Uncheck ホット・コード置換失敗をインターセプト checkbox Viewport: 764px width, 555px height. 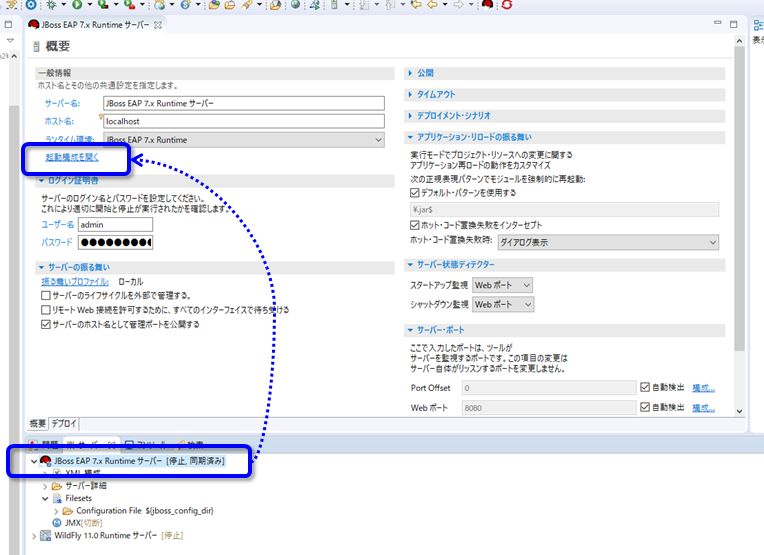click(x=415, y=225)
